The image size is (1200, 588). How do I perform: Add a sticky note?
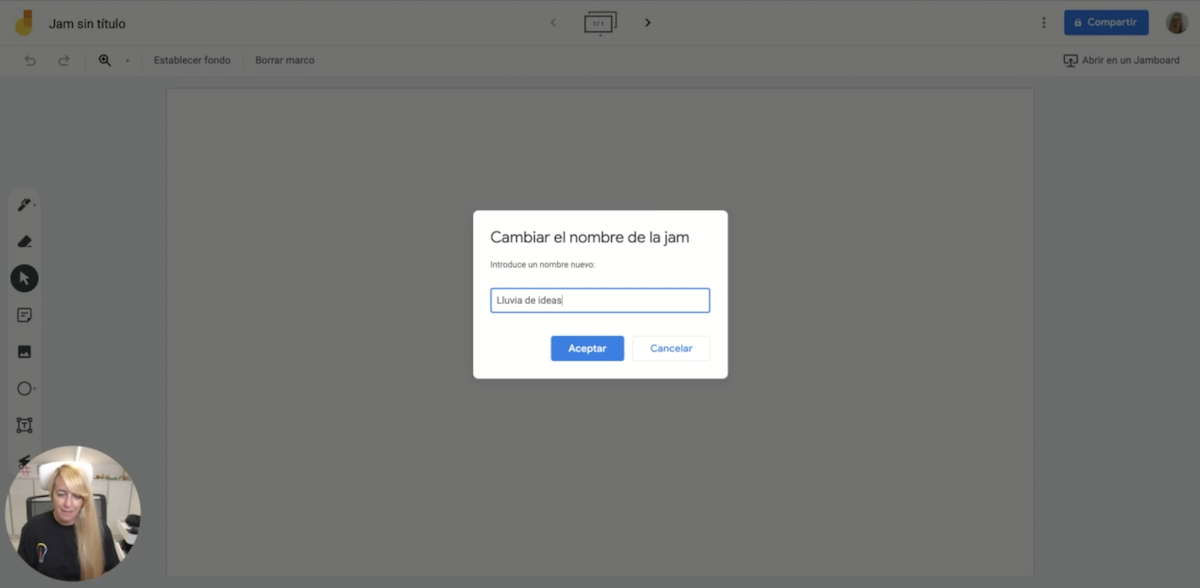[25, 315]
